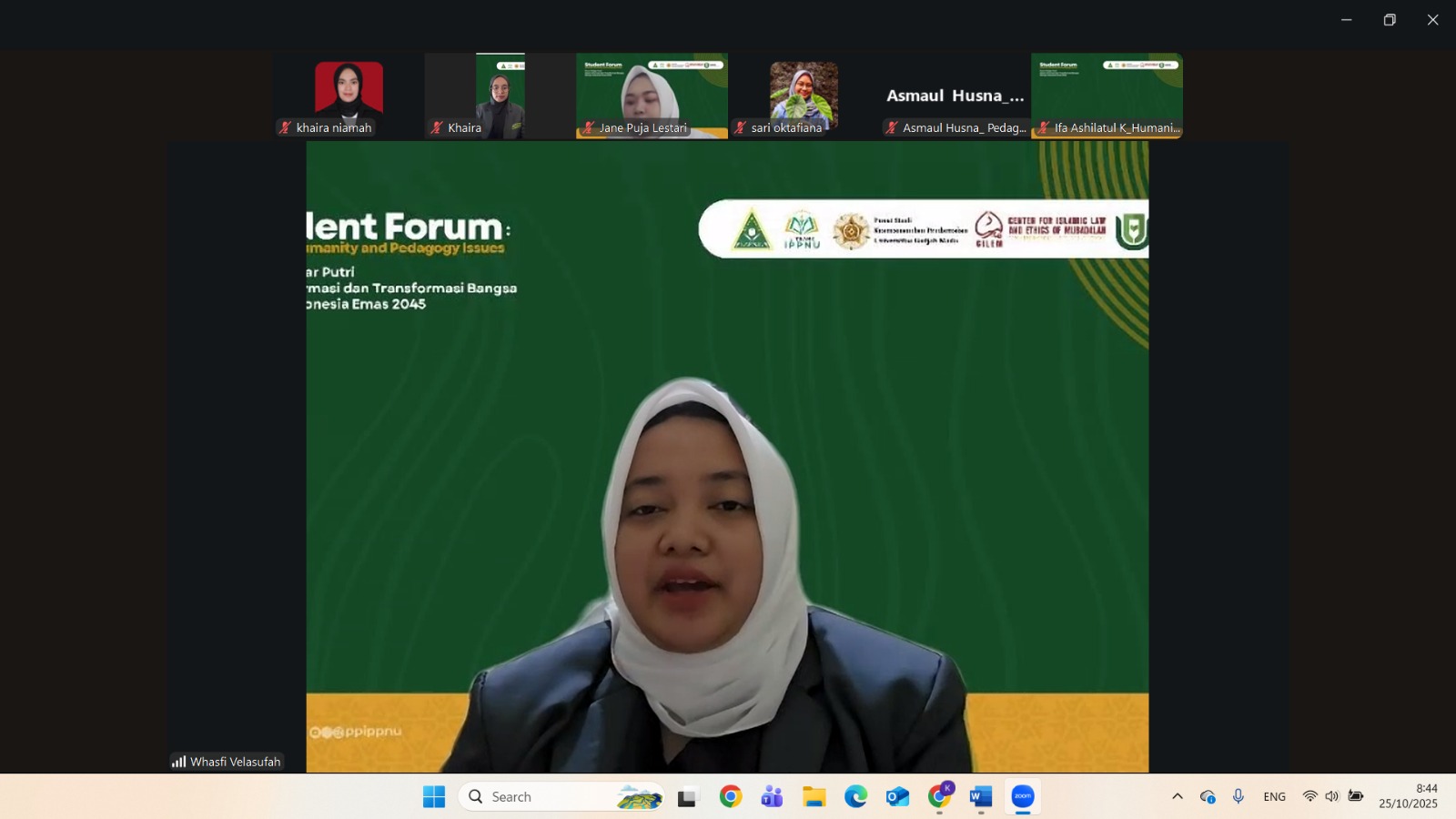Viewport: 1456px width, 819px height.
Task: Select khaira niamah's participant thumbnail
Action: pos(349,95)
